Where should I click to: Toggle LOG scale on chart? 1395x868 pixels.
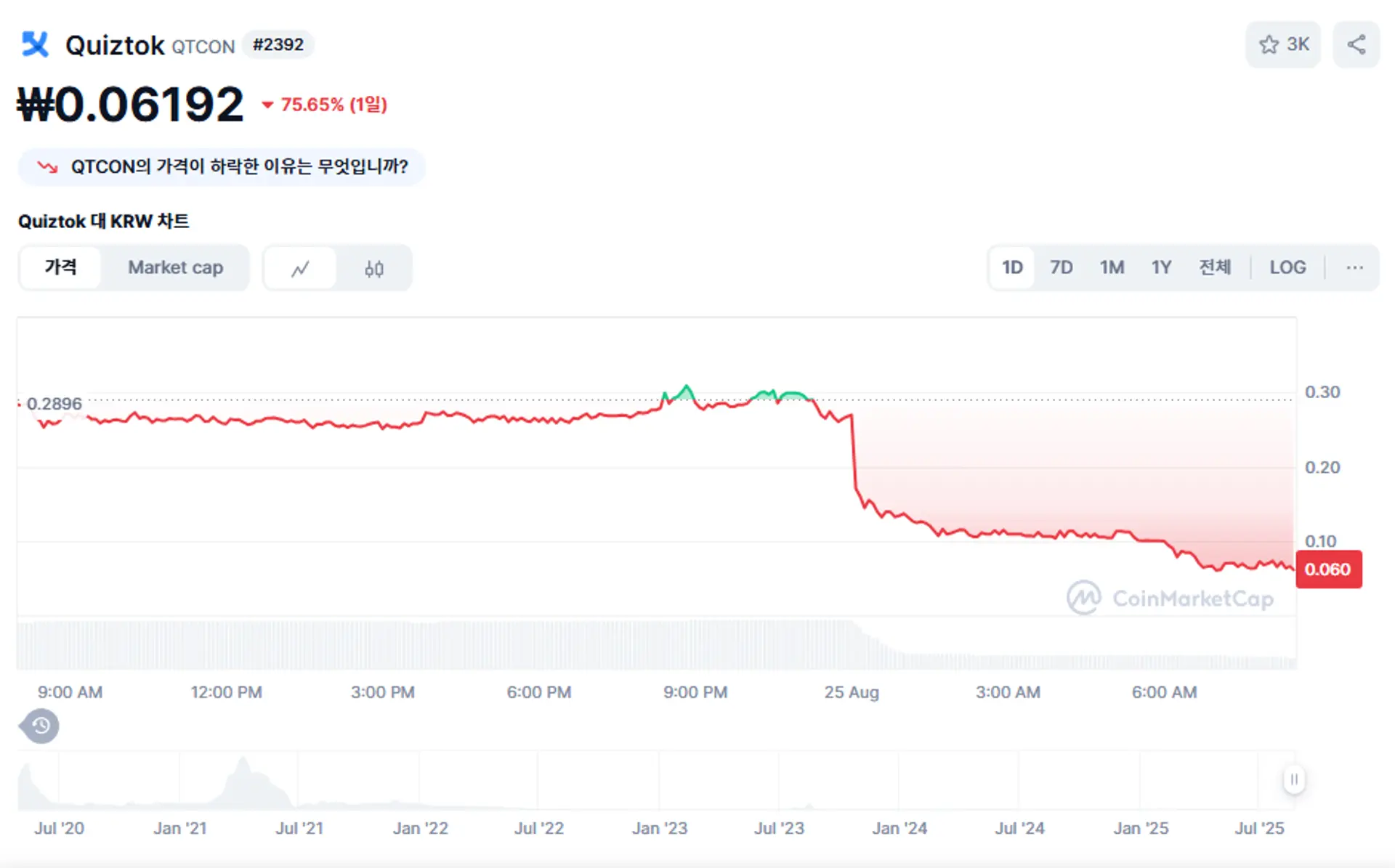click(1287, 267)
